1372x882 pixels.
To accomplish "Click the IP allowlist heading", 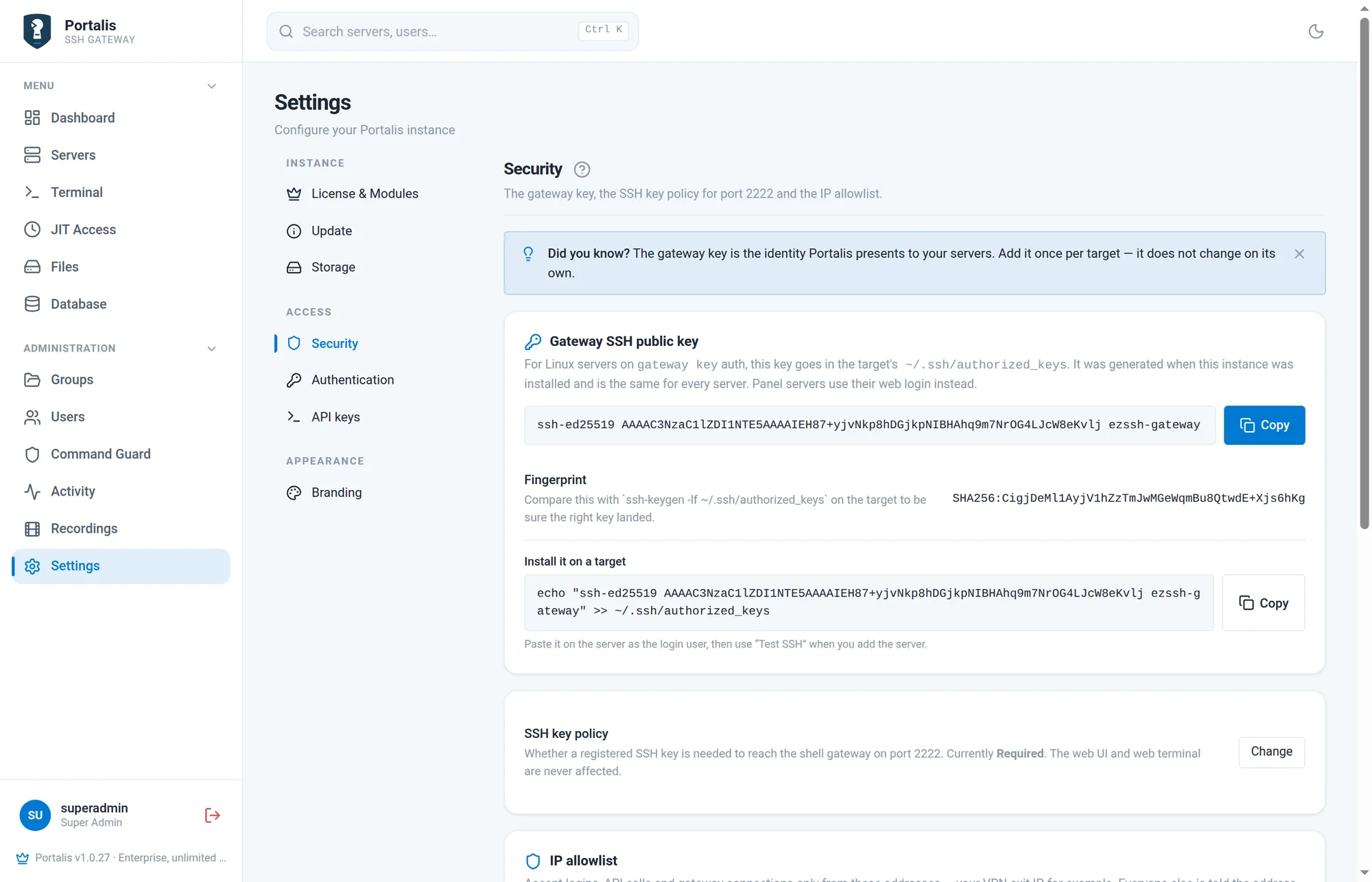I will point(583,861).
